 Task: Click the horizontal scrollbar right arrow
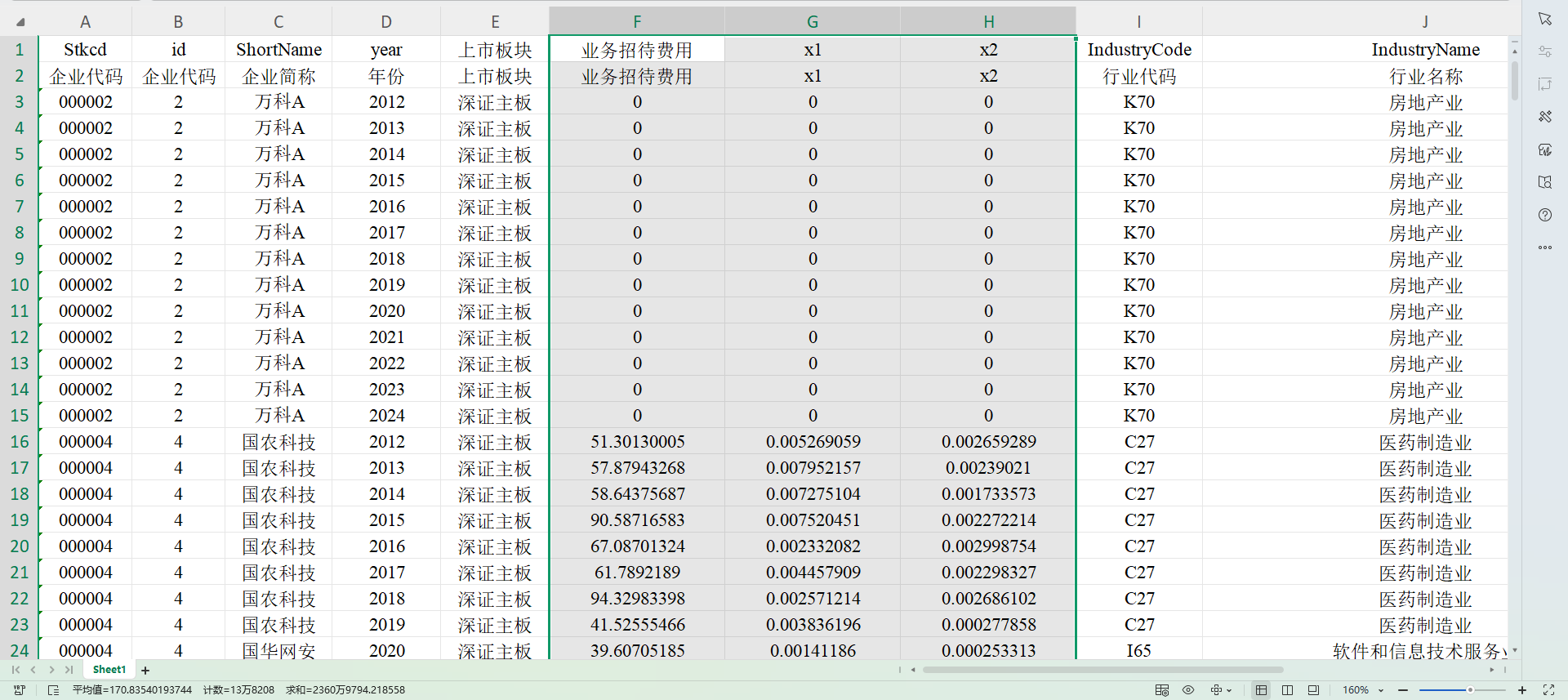(x=1492, y=670)
